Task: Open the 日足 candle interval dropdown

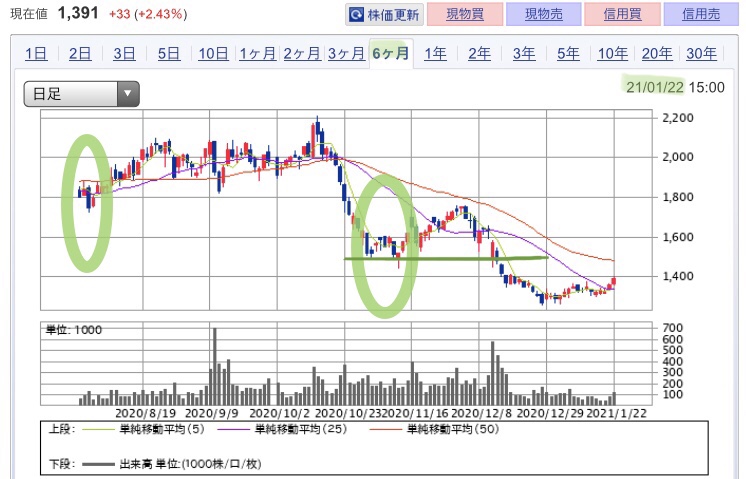Action: pyautogui.click(x=81, y=94)
